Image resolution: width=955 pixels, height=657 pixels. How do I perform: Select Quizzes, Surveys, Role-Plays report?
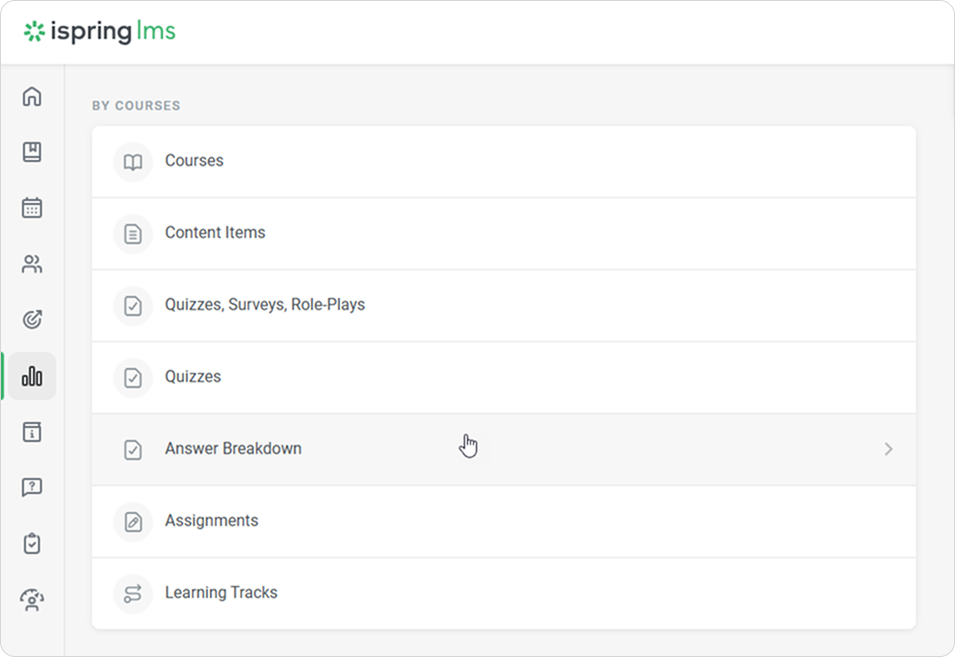tap(265, 305)
